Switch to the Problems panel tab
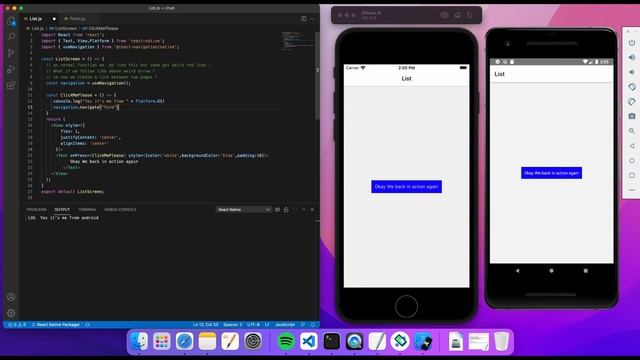This screenshot has height=360, width=640. click(x=36, y=209)
